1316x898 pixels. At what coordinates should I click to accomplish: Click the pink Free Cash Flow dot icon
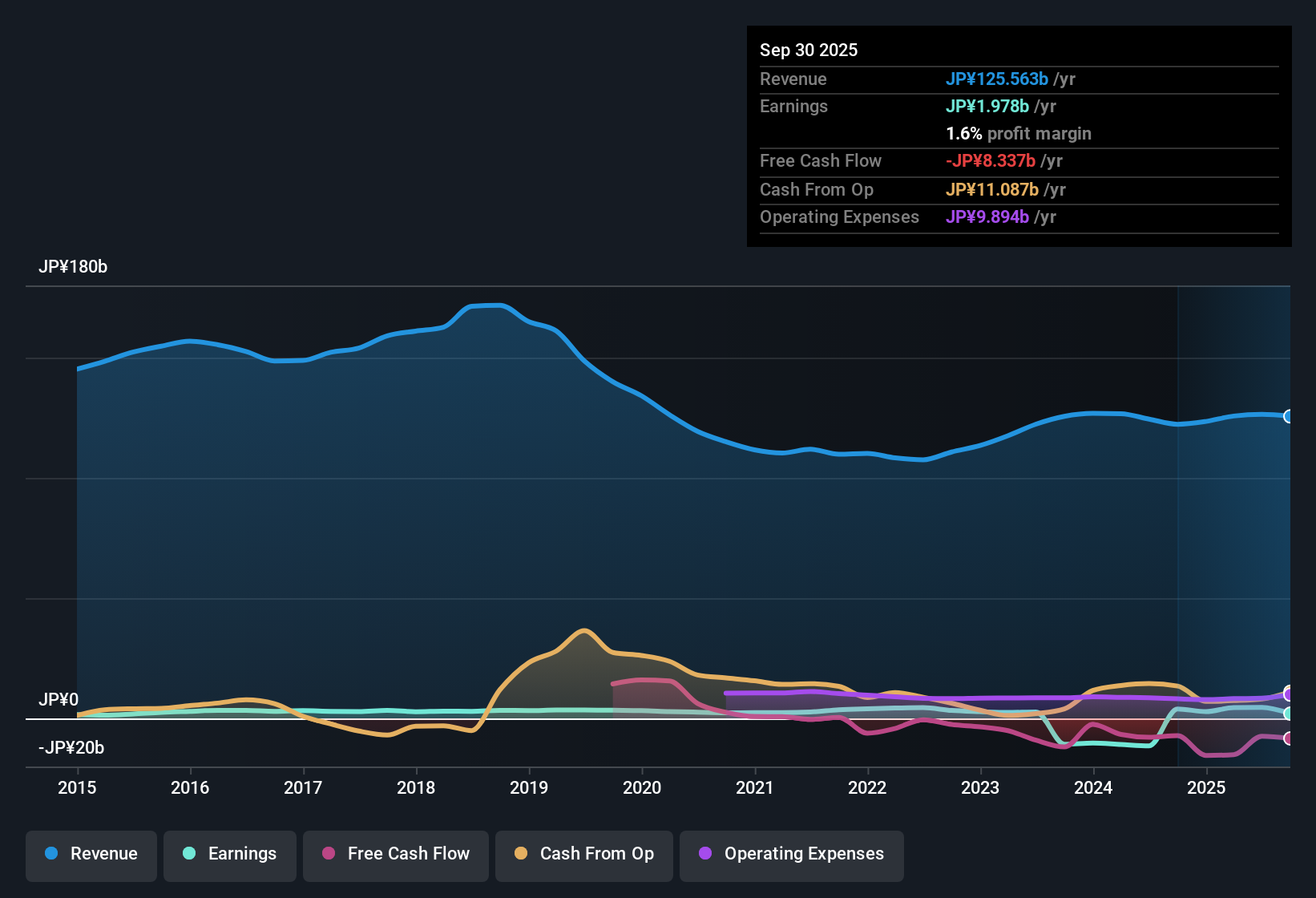click(327, 854)
